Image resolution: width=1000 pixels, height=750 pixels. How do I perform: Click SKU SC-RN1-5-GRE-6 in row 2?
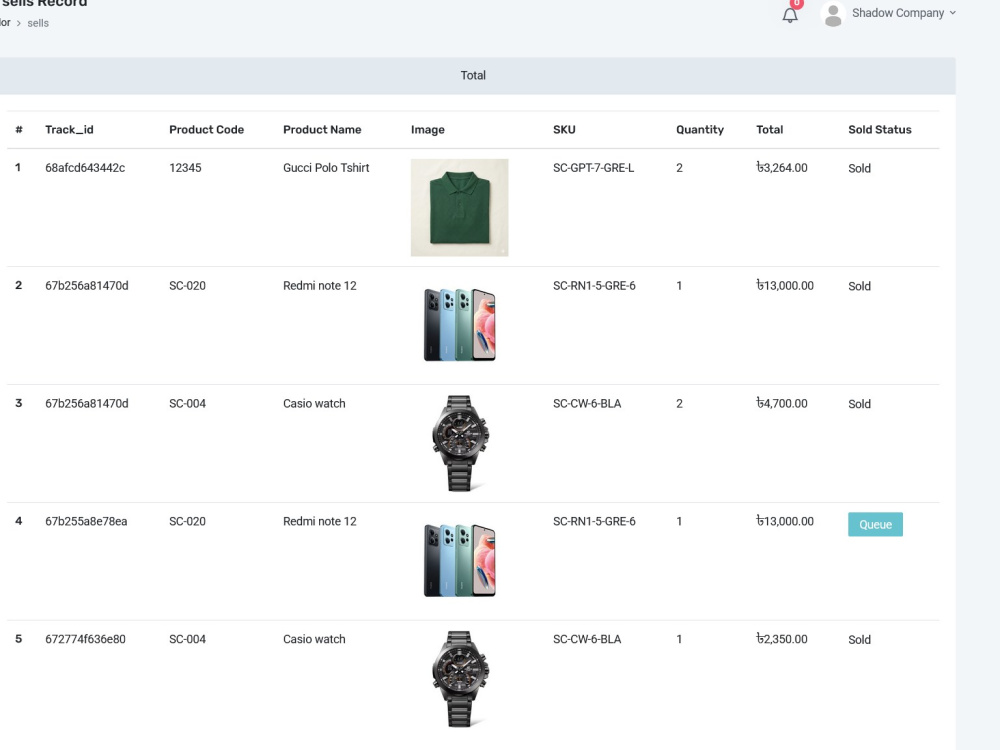(594, 286)
